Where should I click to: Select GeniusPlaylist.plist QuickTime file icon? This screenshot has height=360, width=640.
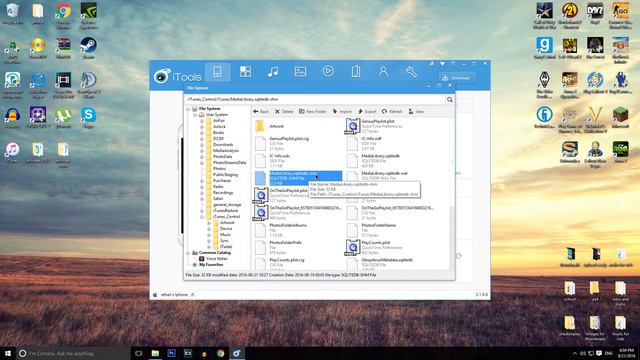pyautogui.click(x=352, y=126)
